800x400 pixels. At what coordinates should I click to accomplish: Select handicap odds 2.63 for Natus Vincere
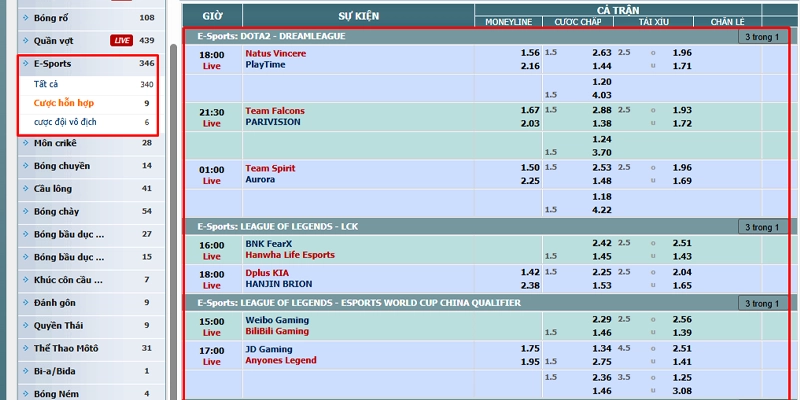602,53
